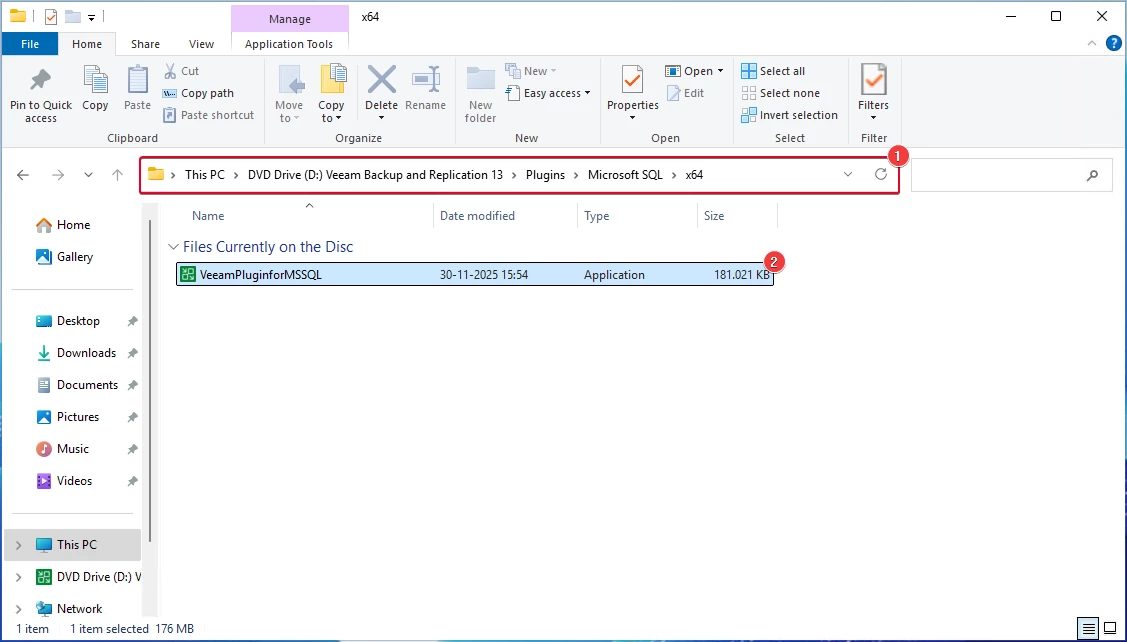The width and height of the screenshot is (1127, 642).
Task: Open Quick Access Toolbar customize arrow
Action: pos(92,17)
